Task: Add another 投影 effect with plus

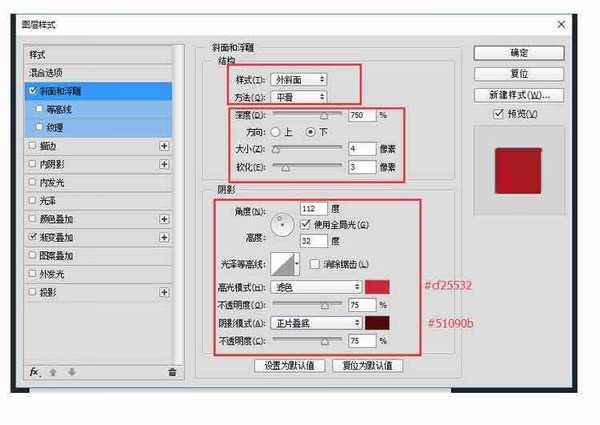Action: [164, 293]
